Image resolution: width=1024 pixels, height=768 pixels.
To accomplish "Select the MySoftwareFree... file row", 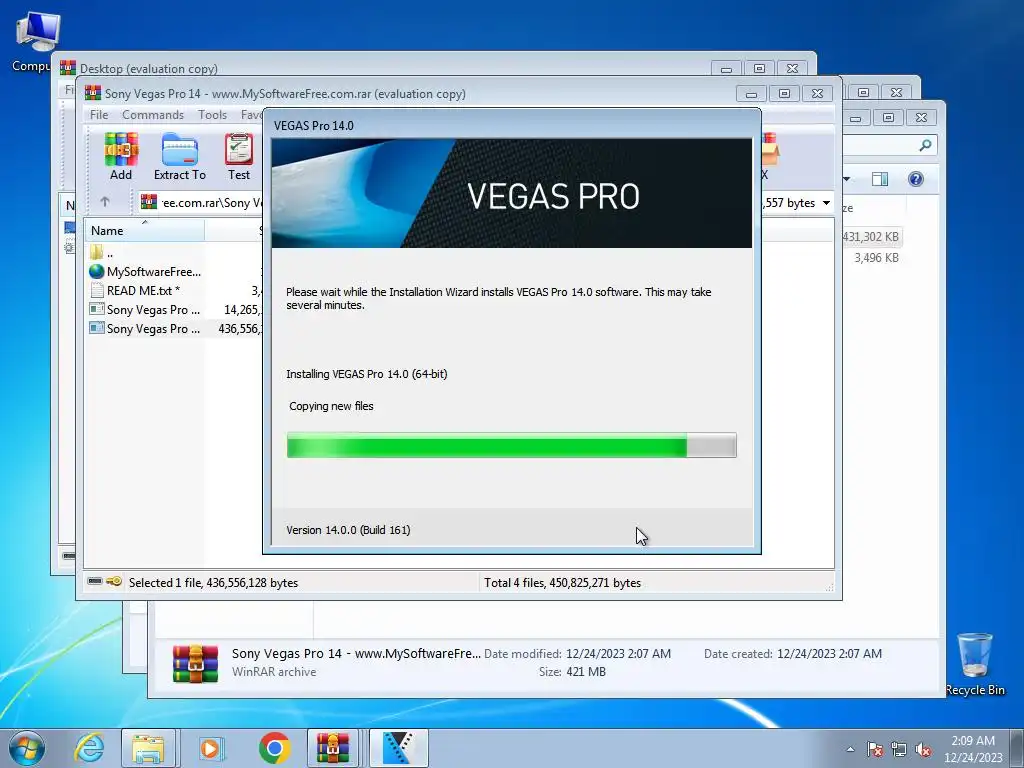I will pyautogui.click(x=145, y=272).
